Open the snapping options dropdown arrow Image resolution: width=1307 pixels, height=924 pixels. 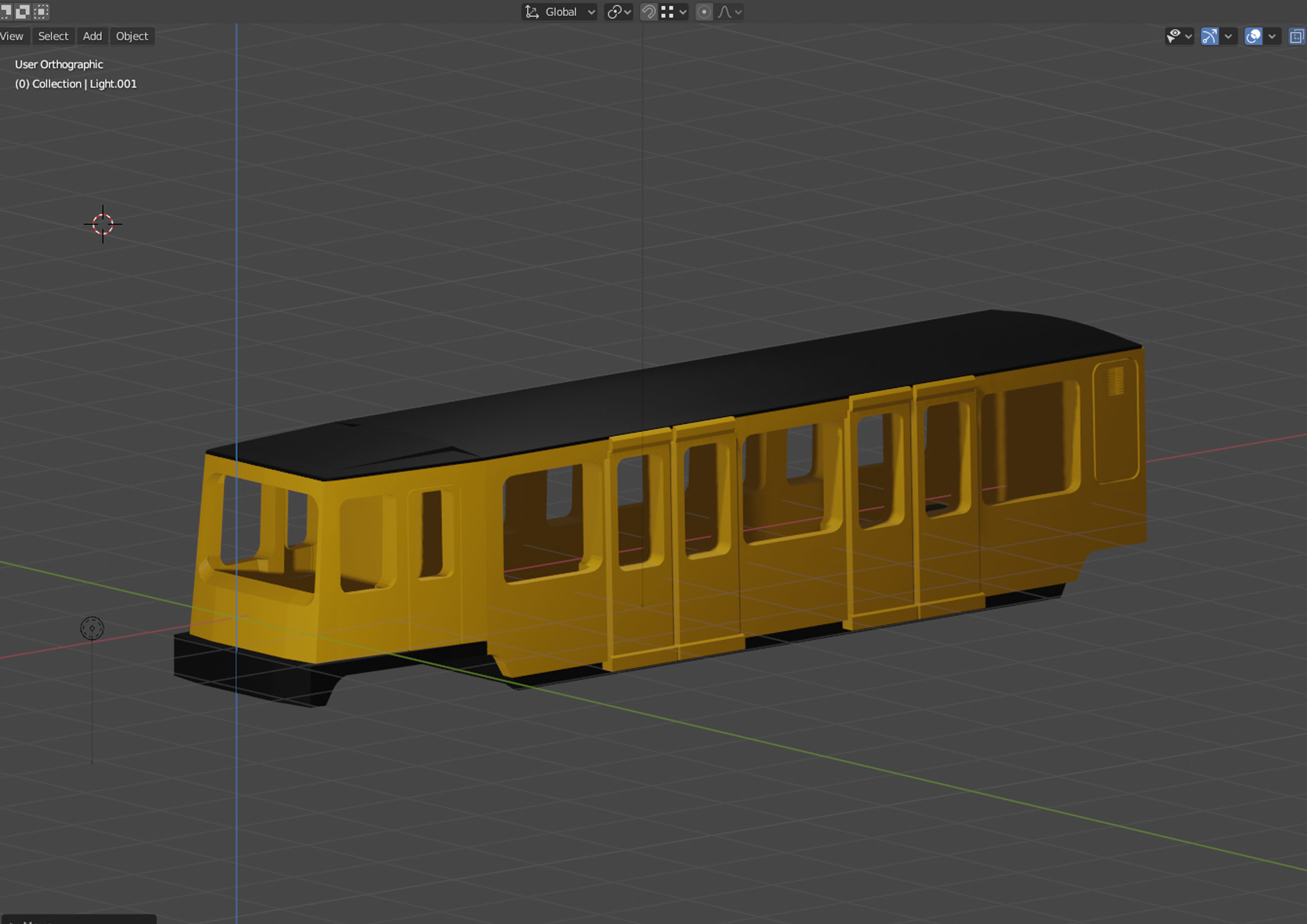[x=683, y=12]
